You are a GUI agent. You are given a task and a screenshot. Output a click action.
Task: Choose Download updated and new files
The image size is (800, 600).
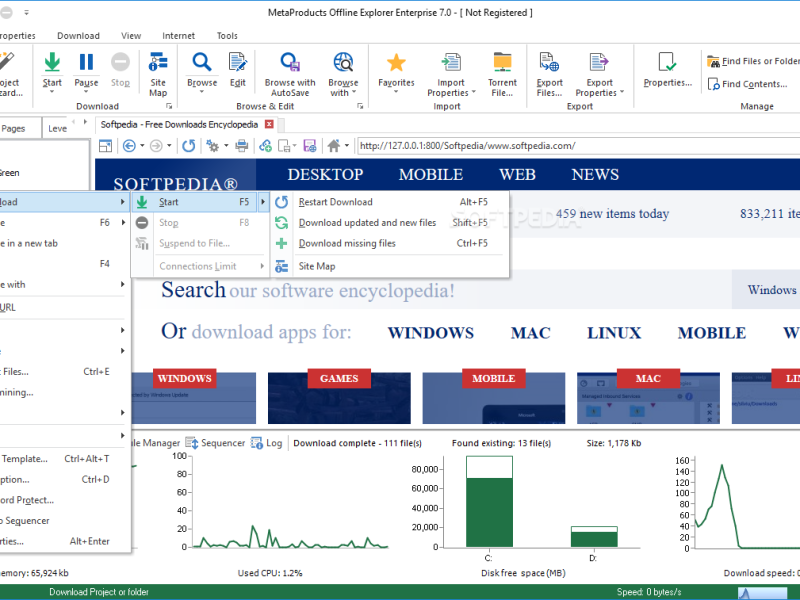390,223
